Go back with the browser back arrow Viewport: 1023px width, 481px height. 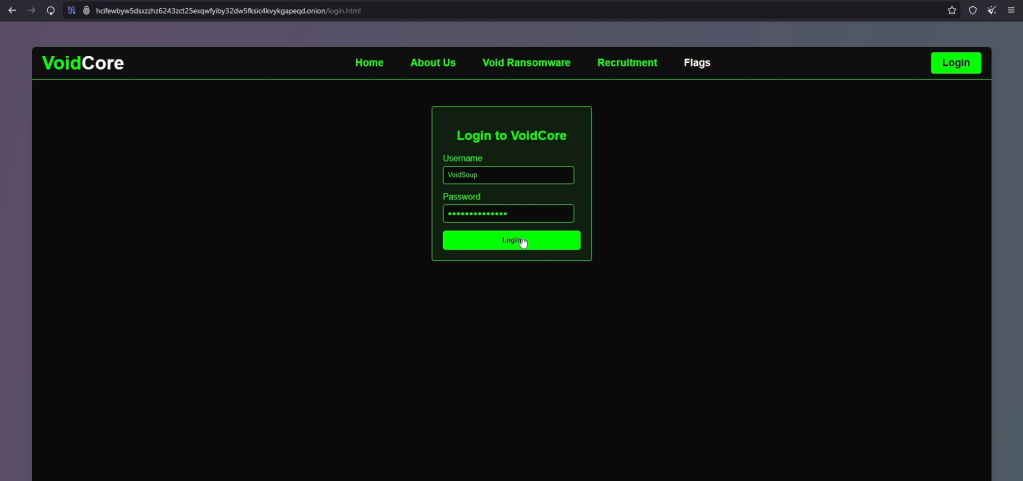pyautogui.click(x=12, y=10)
